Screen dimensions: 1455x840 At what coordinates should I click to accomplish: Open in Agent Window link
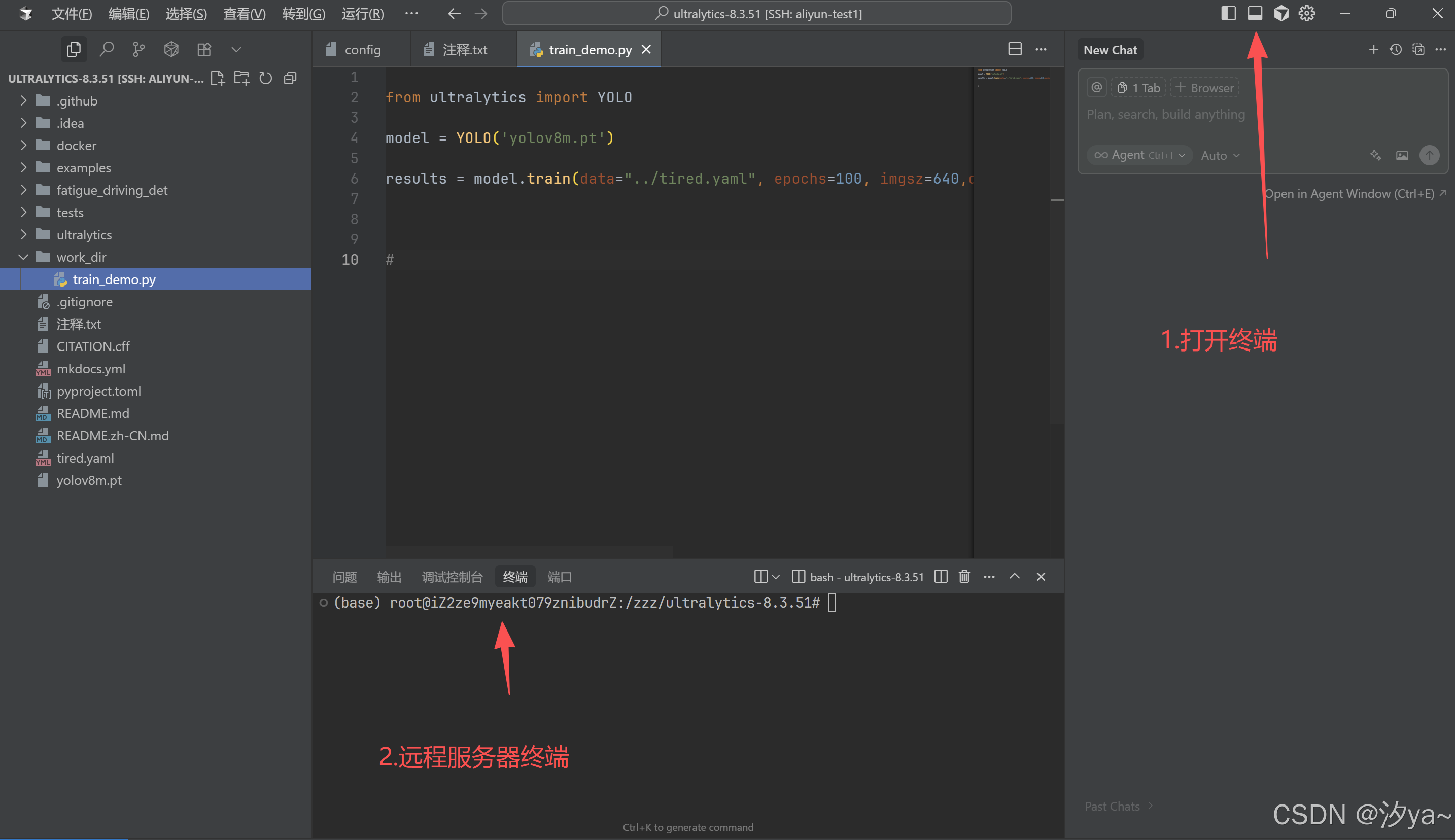coord(1354,193)
